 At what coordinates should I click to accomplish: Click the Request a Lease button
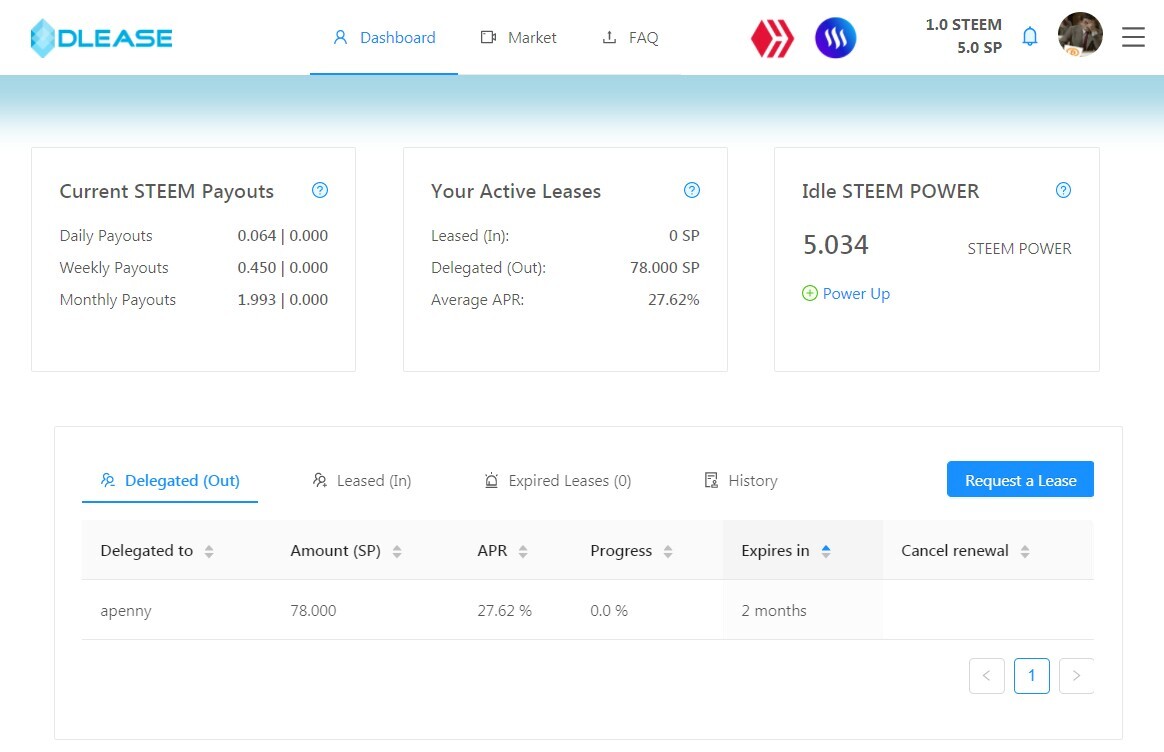pyautogui.click(x=1020, y=479)
